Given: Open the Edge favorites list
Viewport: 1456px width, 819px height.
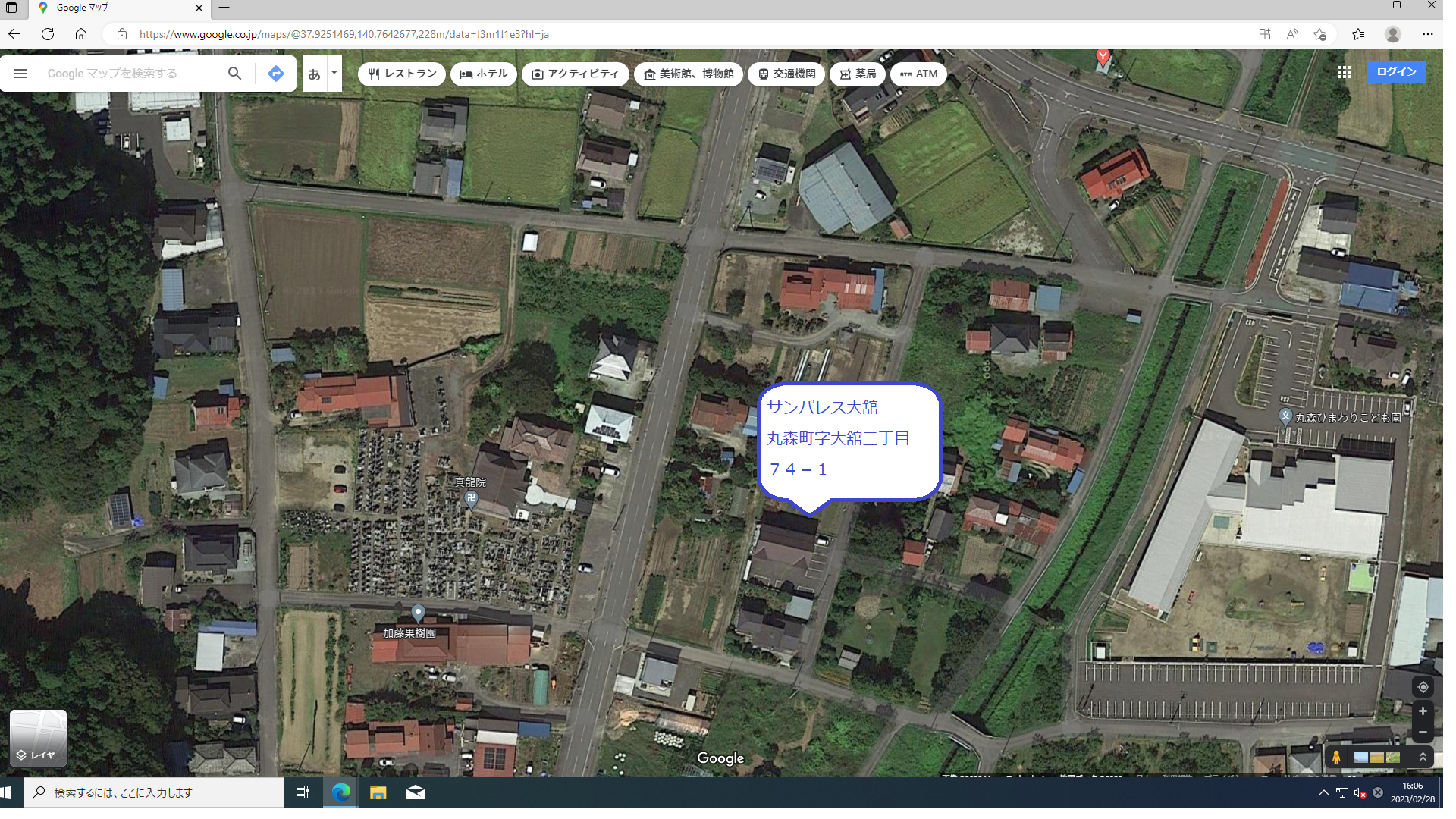Looking at the screenshot, I should (x=1358, y=34).
